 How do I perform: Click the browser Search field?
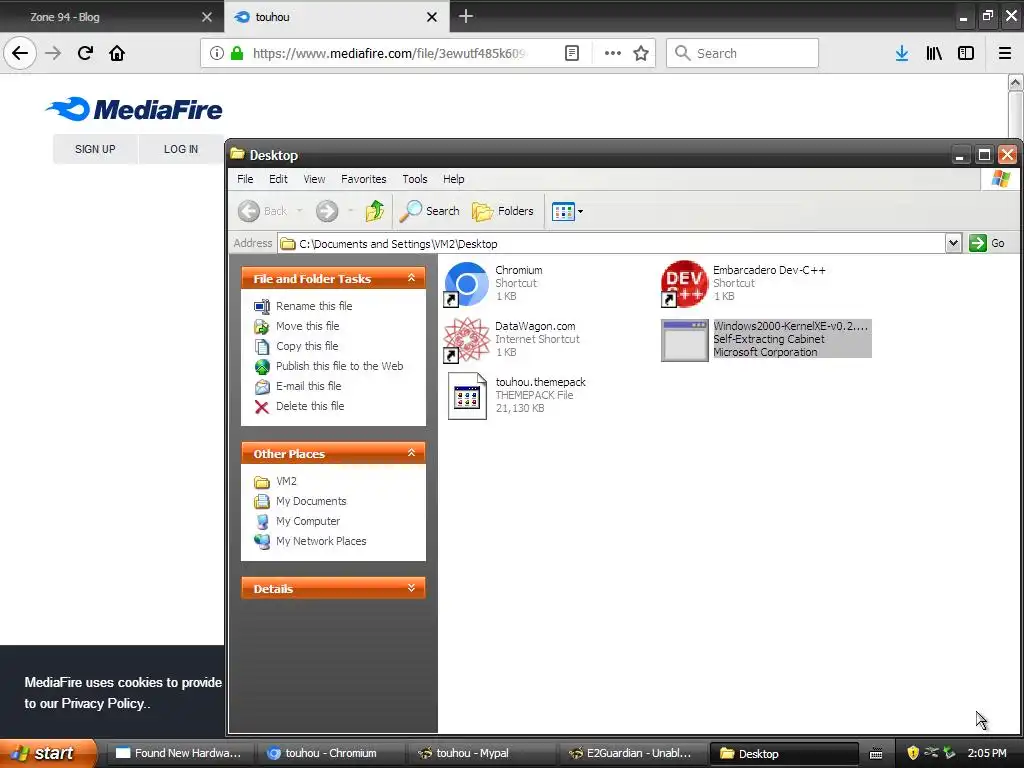tap(743, 53)
